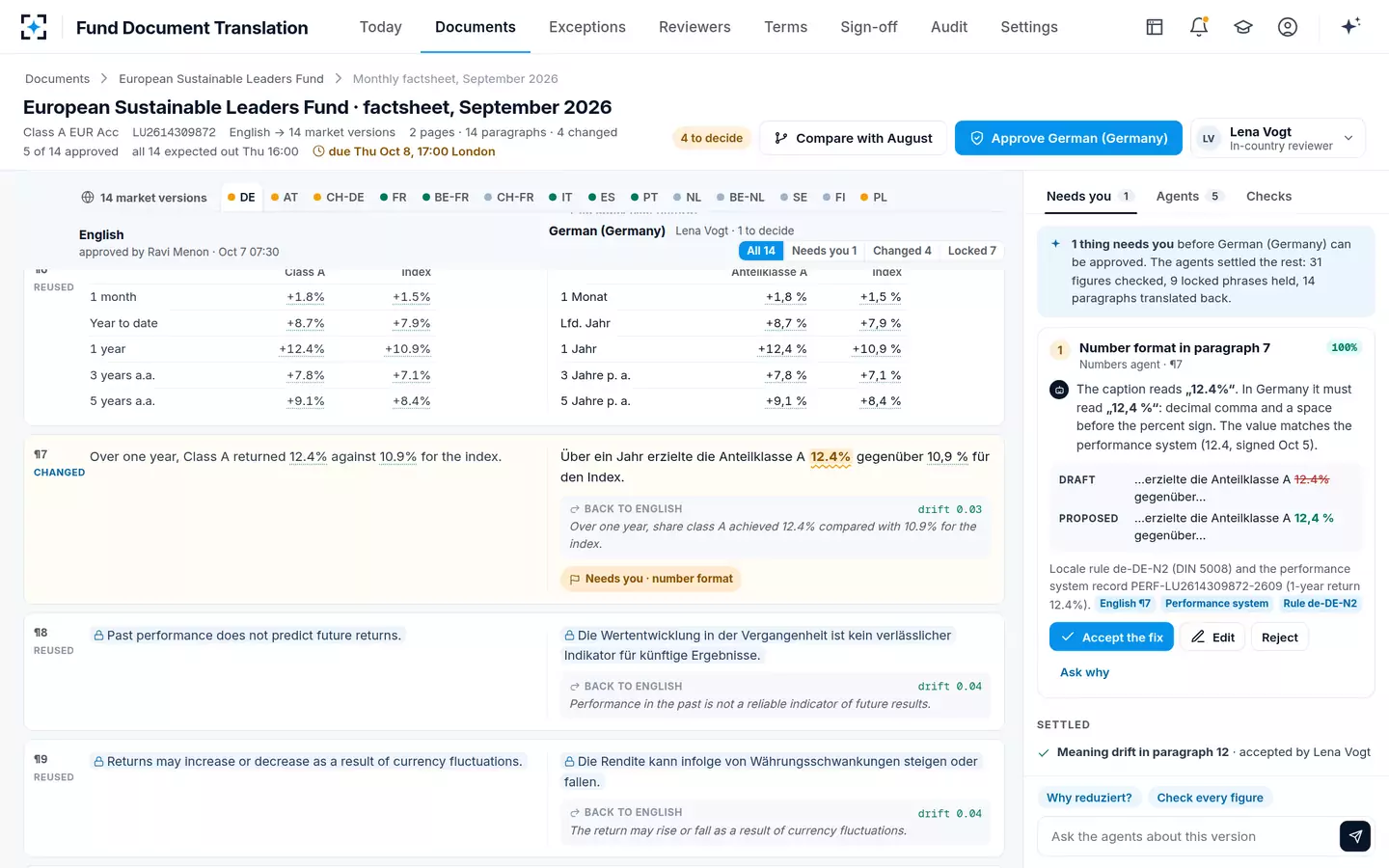Click back-to-English arrow icon in paragraph 8

575,687
